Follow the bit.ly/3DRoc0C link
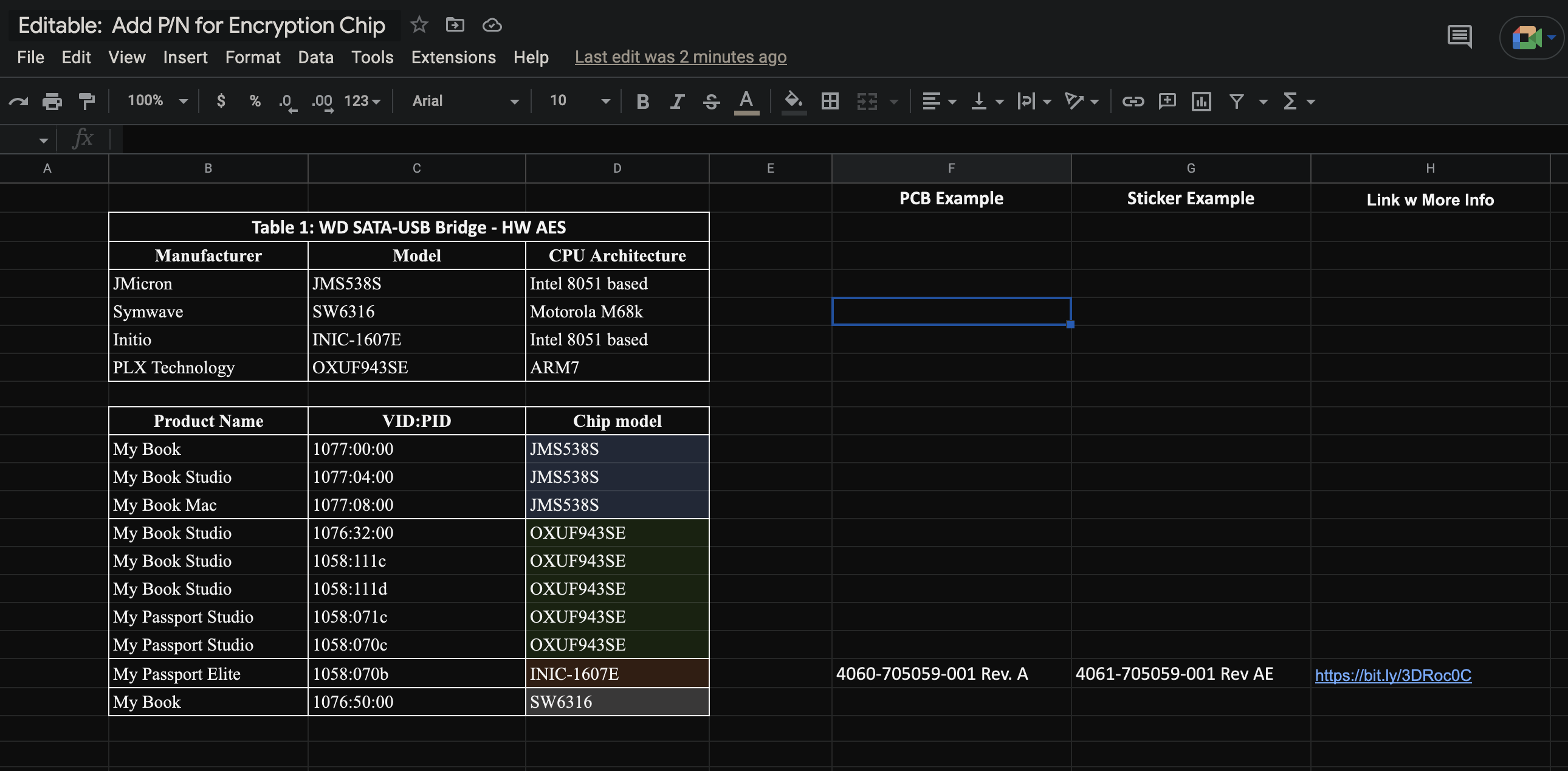Viewport: 1568px width, 771px height. pos(1393,675)
